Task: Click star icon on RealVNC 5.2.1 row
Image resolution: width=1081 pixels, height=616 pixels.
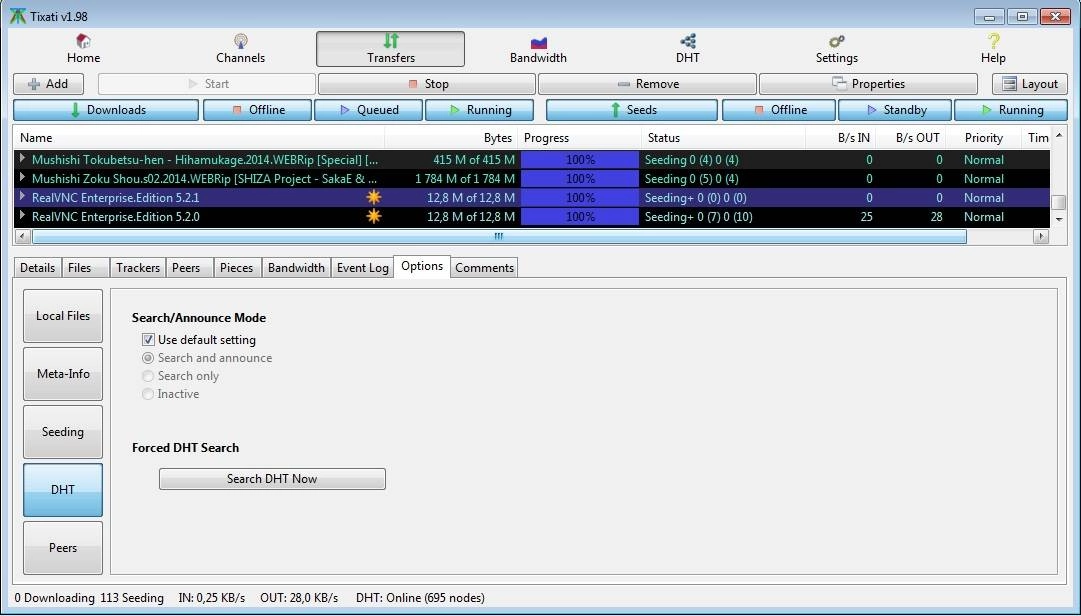Action: pos(374,198)
